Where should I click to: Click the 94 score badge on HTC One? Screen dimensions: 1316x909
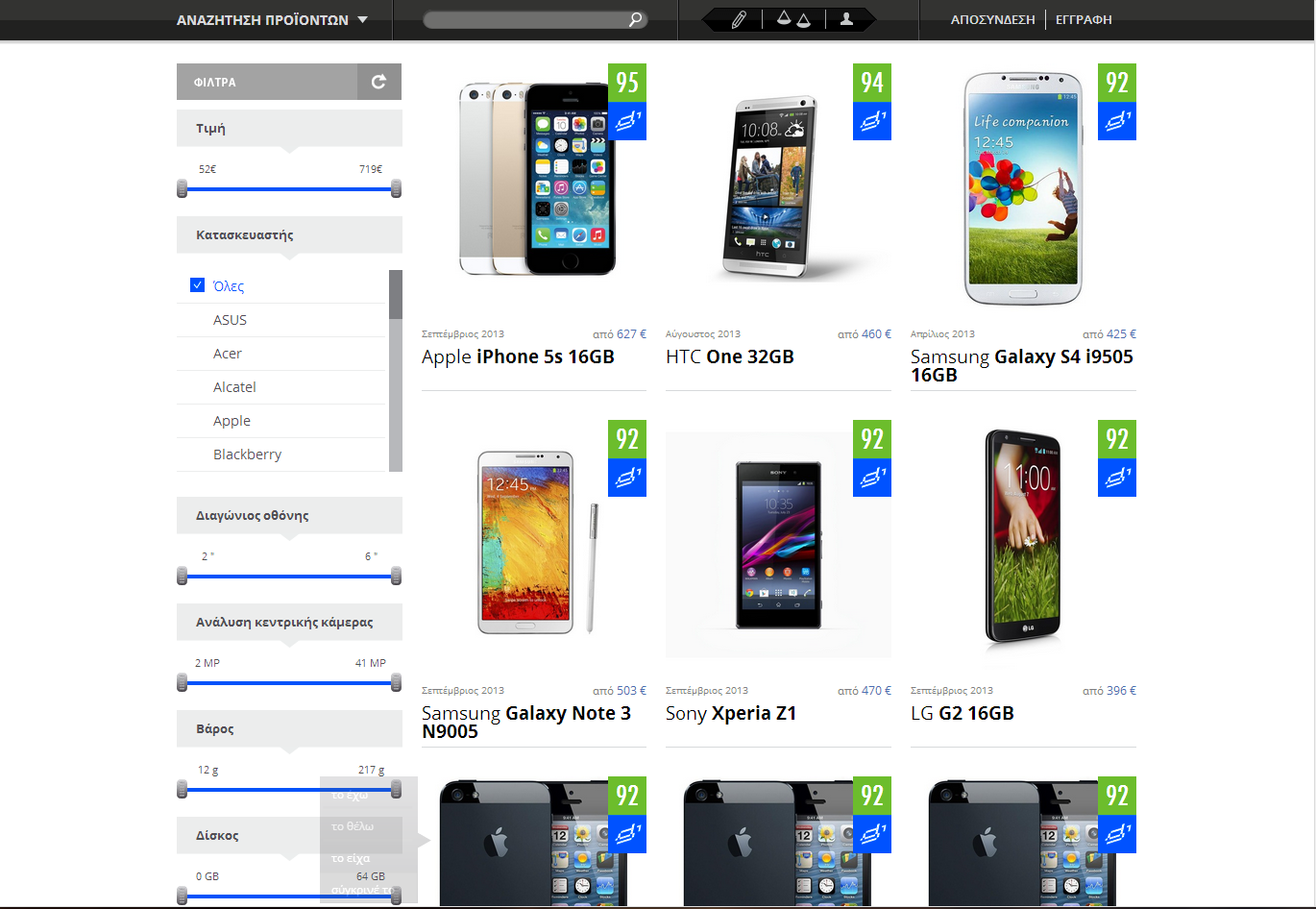pos(872,83)
